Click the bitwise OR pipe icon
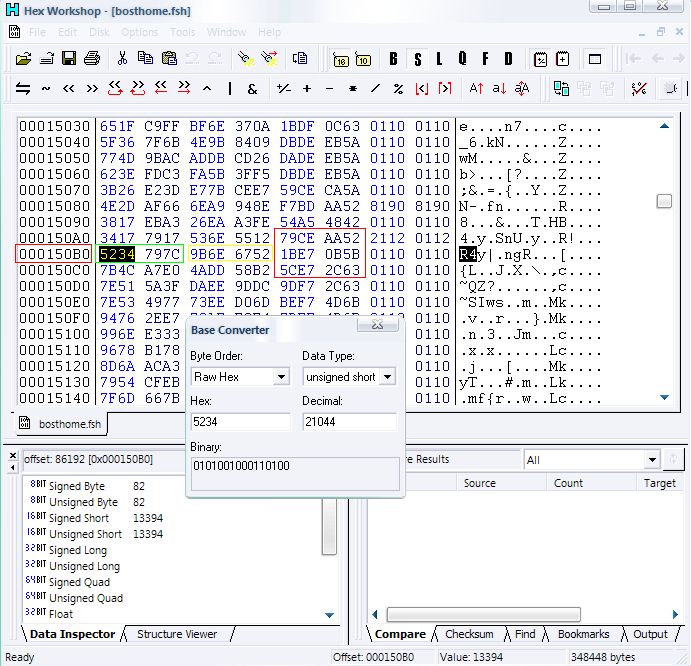Screen dimensions: 691x666 point(230,89)
